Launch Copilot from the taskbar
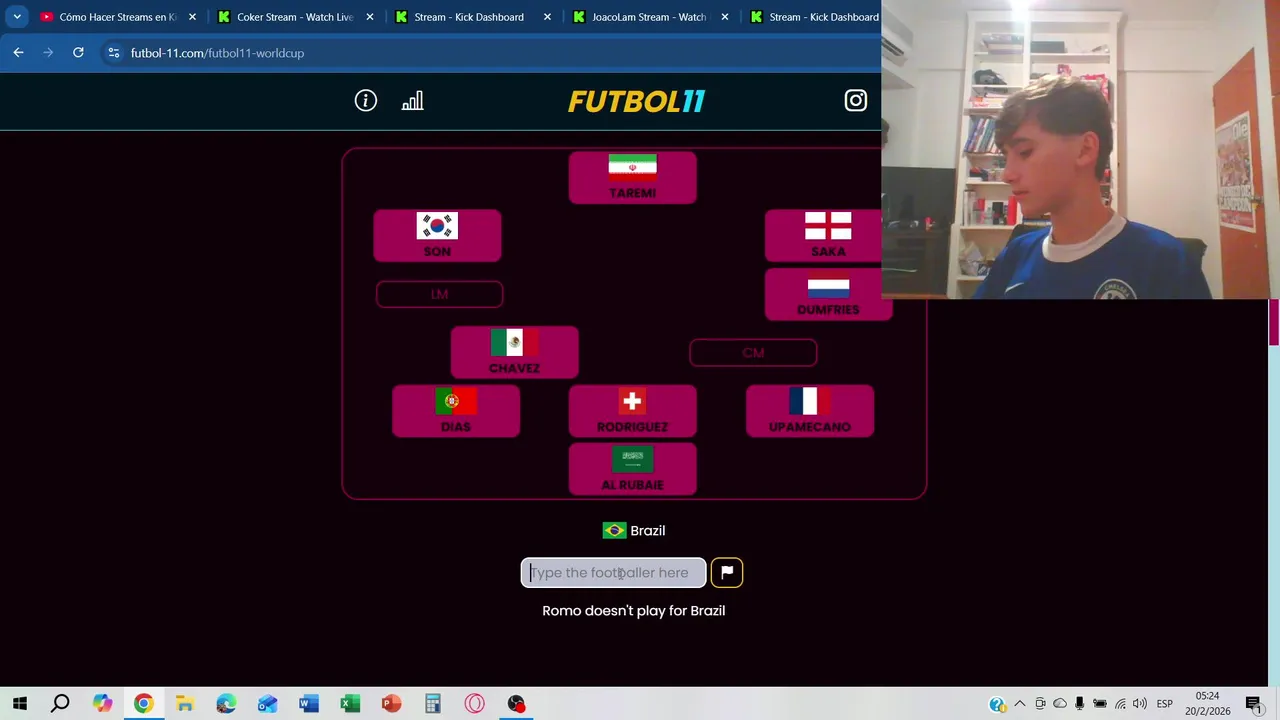The image size is (1280, 720). (x=102, y=704)
